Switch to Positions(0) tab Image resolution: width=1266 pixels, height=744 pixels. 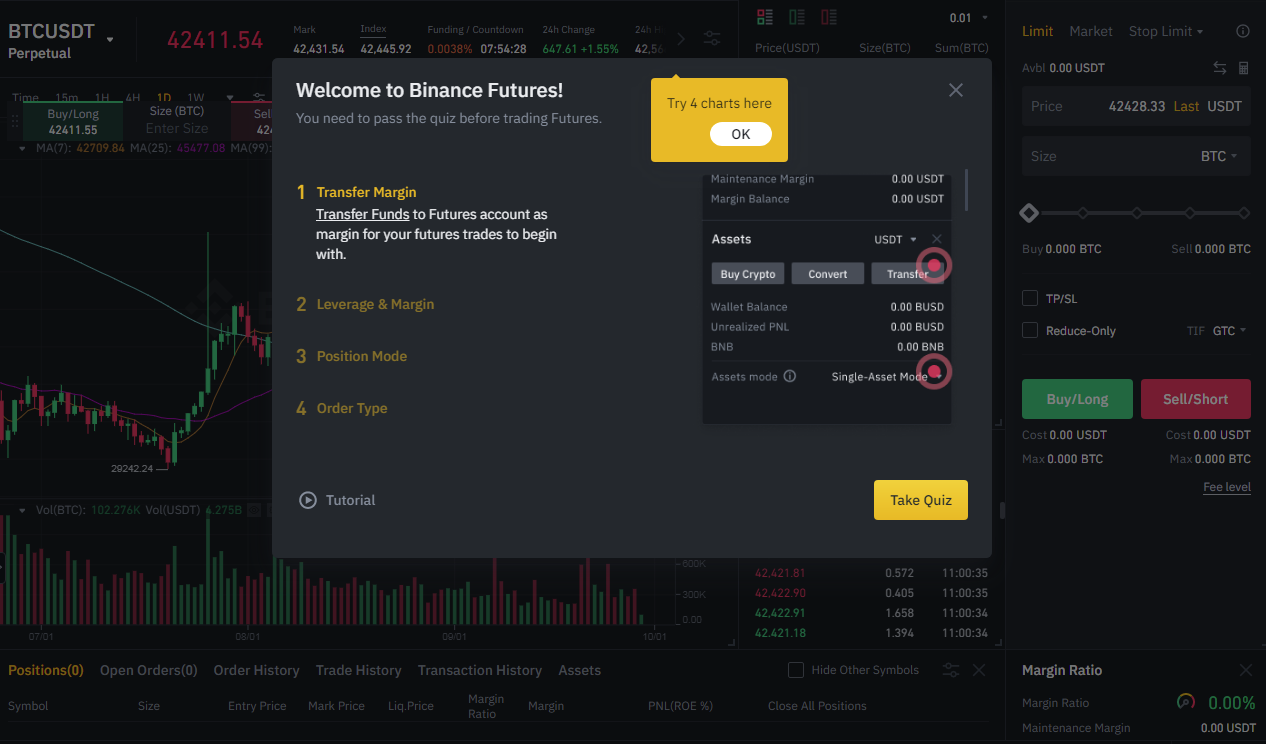pos(46,670)
